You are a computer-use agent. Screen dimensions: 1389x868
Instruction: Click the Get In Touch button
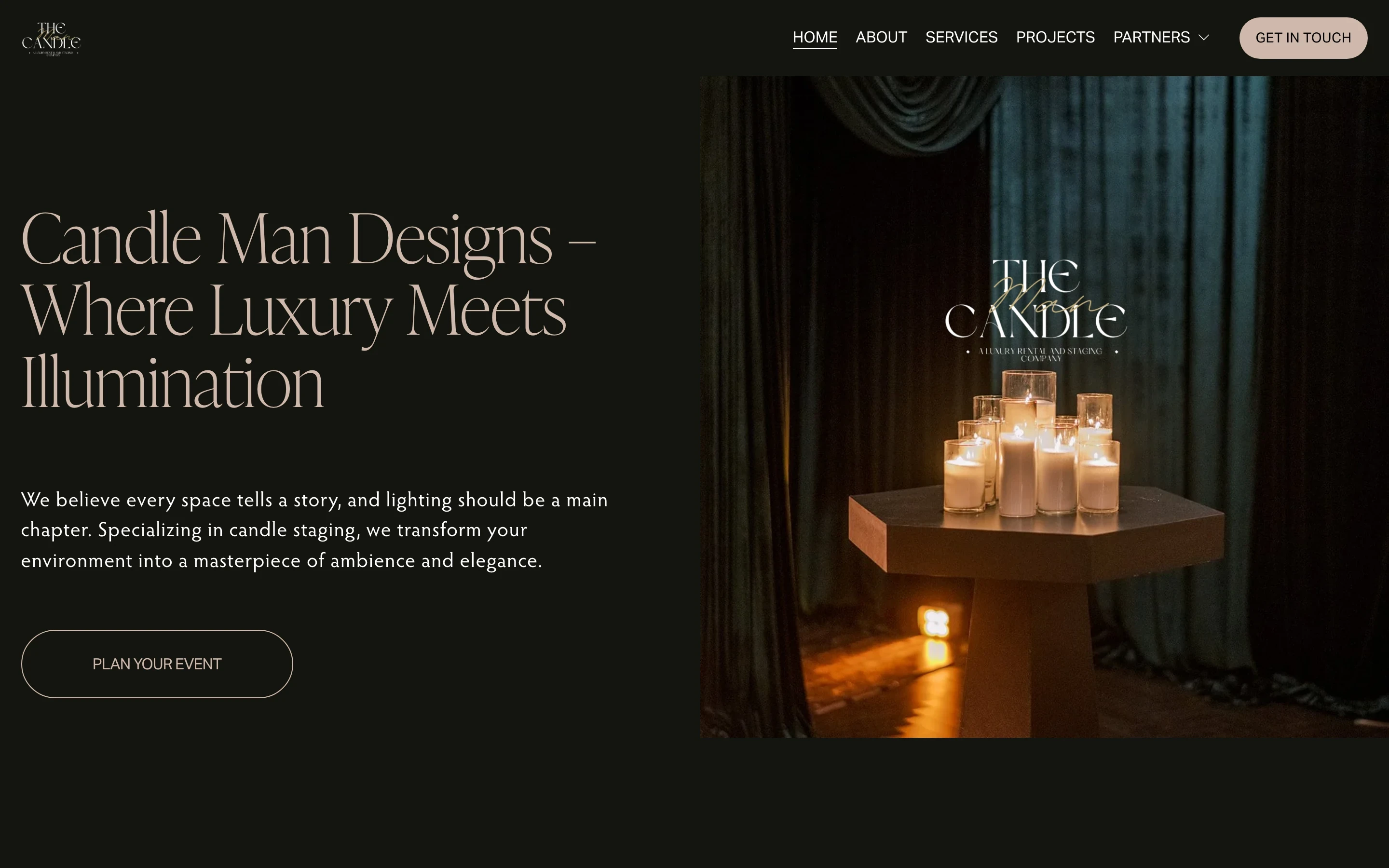[x=1303, y=38]
